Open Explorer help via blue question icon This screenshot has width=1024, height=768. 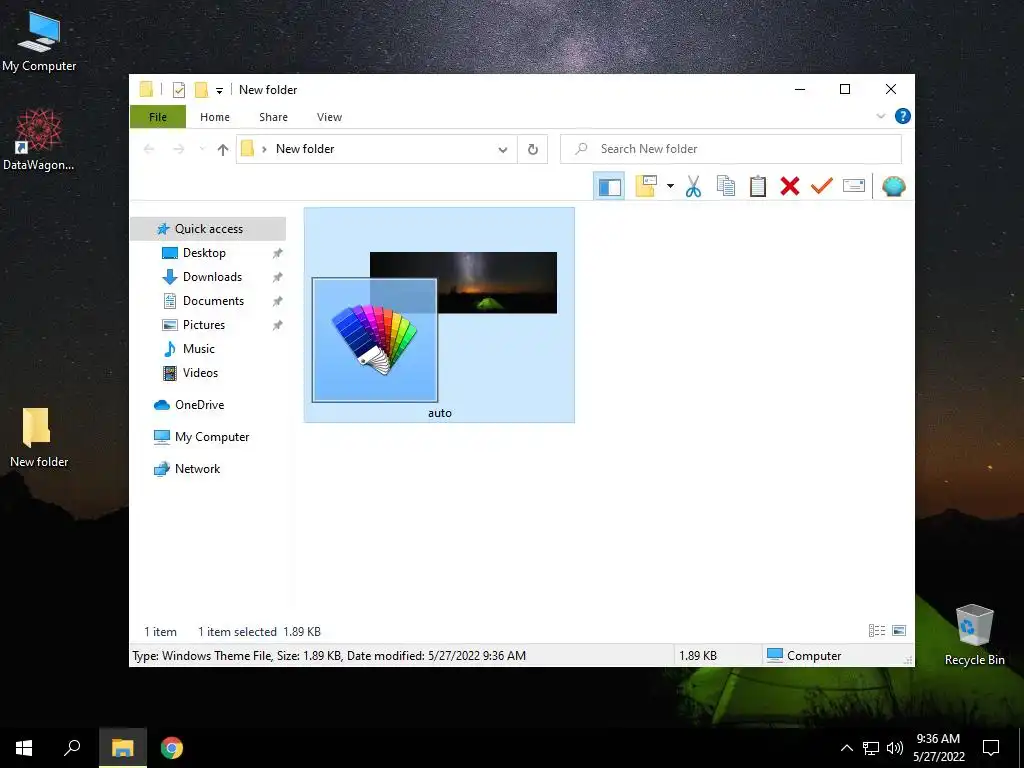coord(903,116)
